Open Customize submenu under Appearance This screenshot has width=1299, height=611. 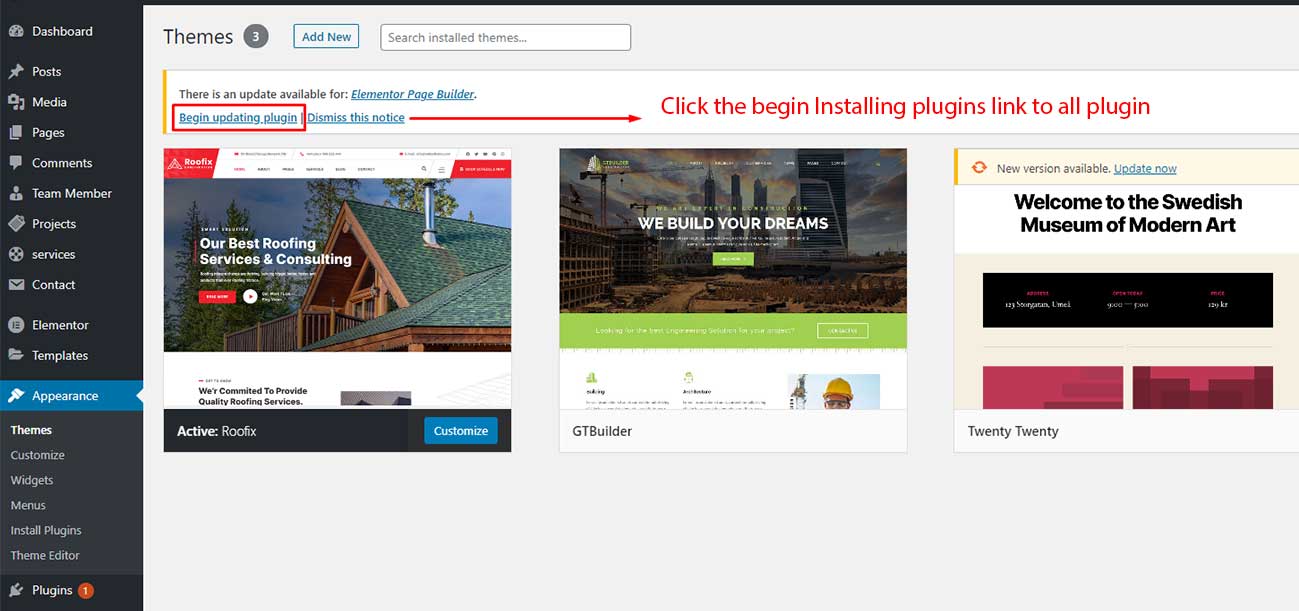[37, 455]
